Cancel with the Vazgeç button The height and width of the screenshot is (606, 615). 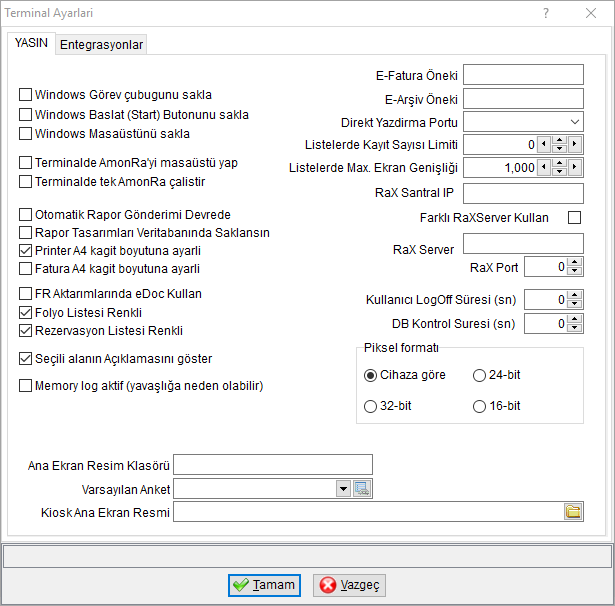click(x=349, y=585)
